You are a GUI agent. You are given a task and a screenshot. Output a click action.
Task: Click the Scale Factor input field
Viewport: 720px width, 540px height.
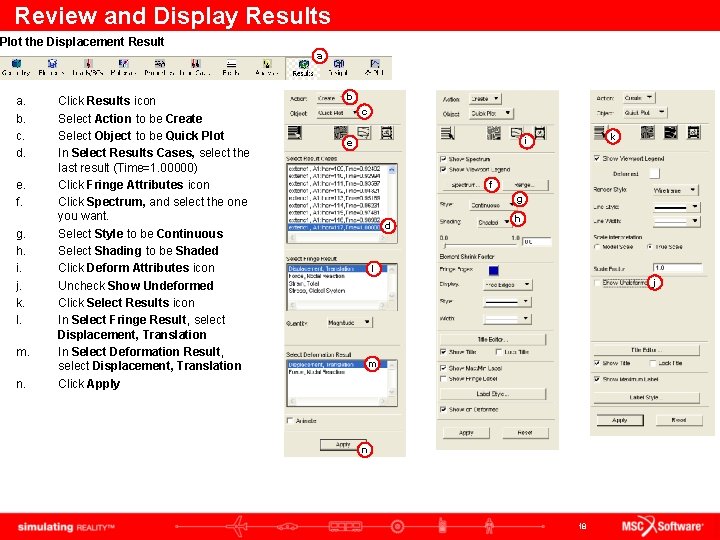pyautogui.click(x=677, y=268)
